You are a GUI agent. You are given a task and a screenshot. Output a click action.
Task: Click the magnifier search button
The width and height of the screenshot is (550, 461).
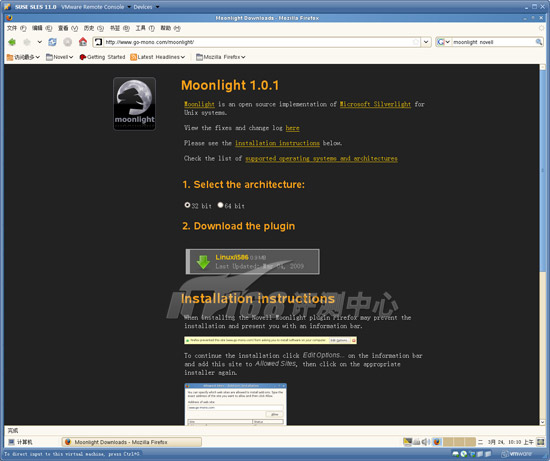point(539,42)
